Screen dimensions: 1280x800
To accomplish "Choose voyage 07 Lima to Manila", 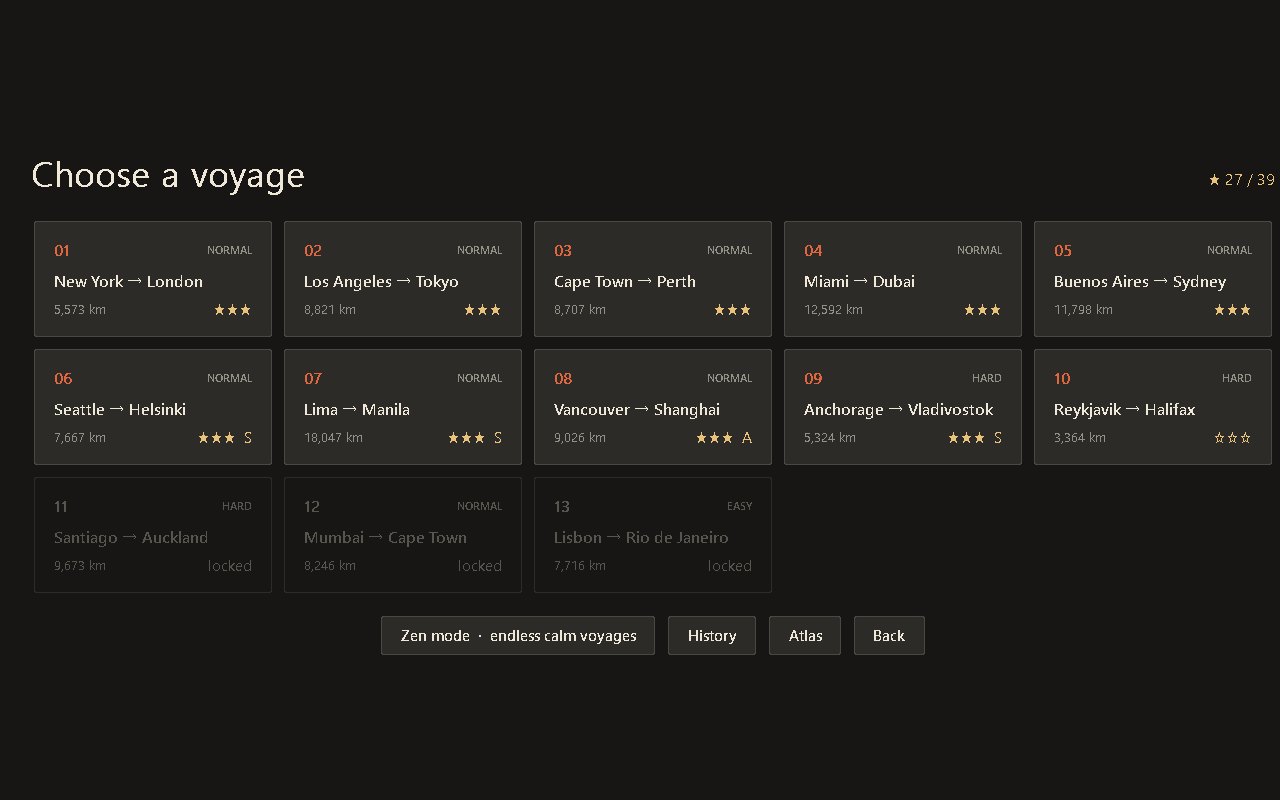I will click(403, 407).
